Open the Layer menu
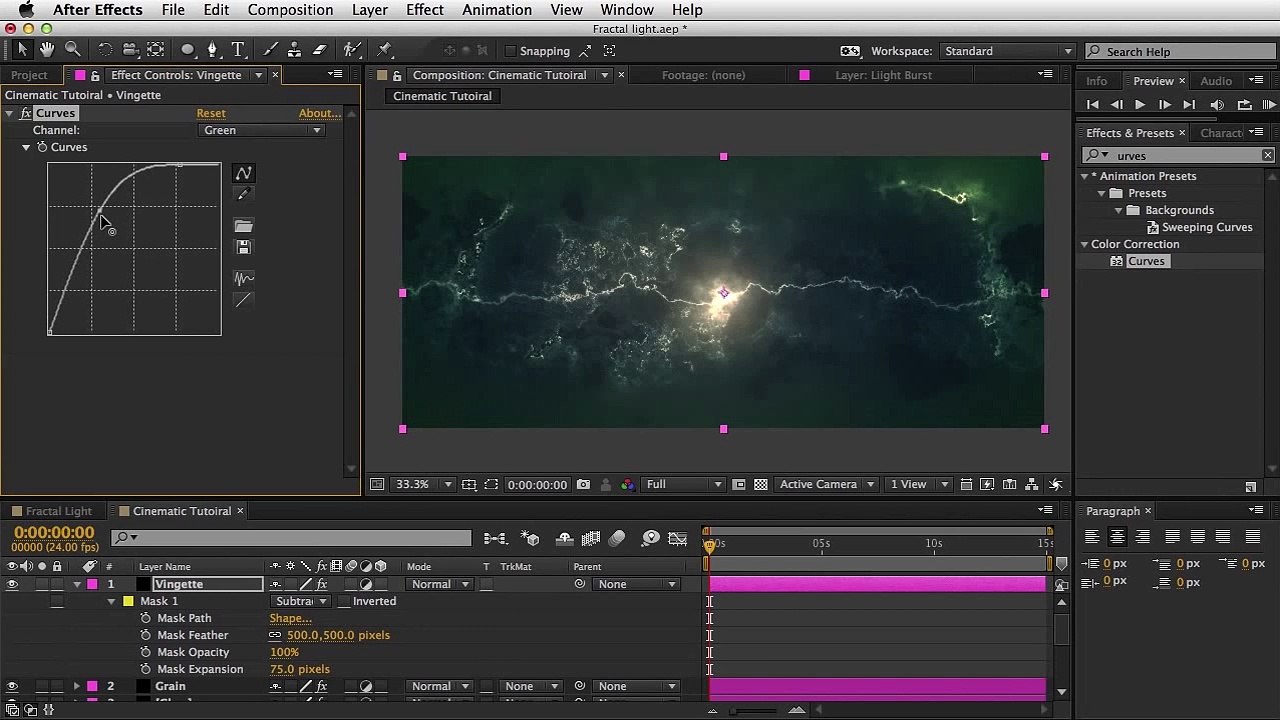This screenshot has width=1280, height=720. point(369,10)
